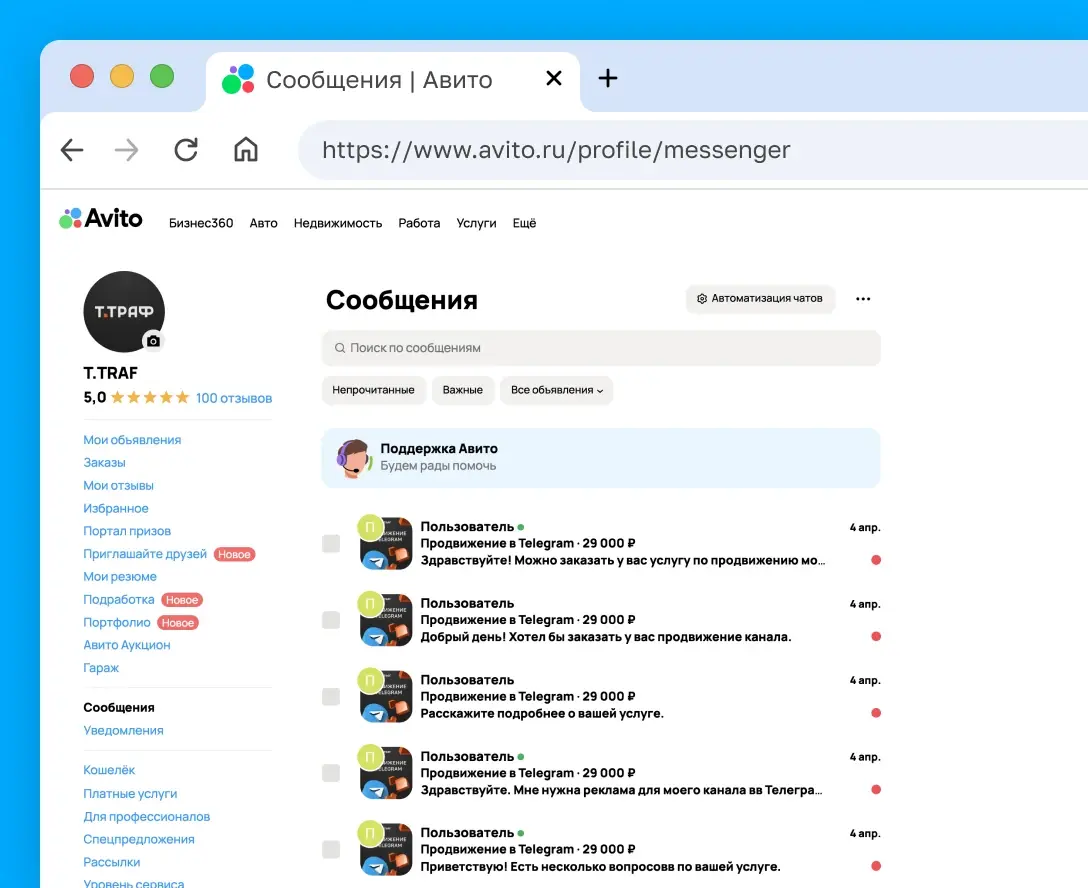
Task: Open Услуги category
Action: click(x=477, y=223)
